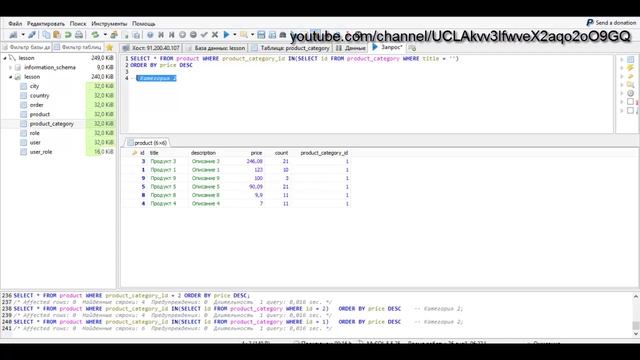Viewport: 640px width, 360px height.
Task: Switch to the Таблица: product_category tab
Action: click(290, 48)
